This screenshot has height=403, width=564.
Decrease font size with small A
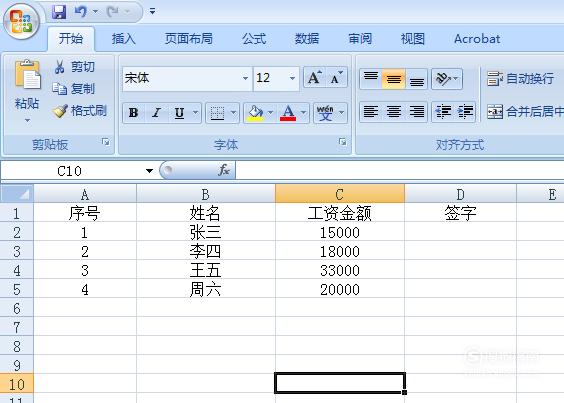tap(336, 77)
